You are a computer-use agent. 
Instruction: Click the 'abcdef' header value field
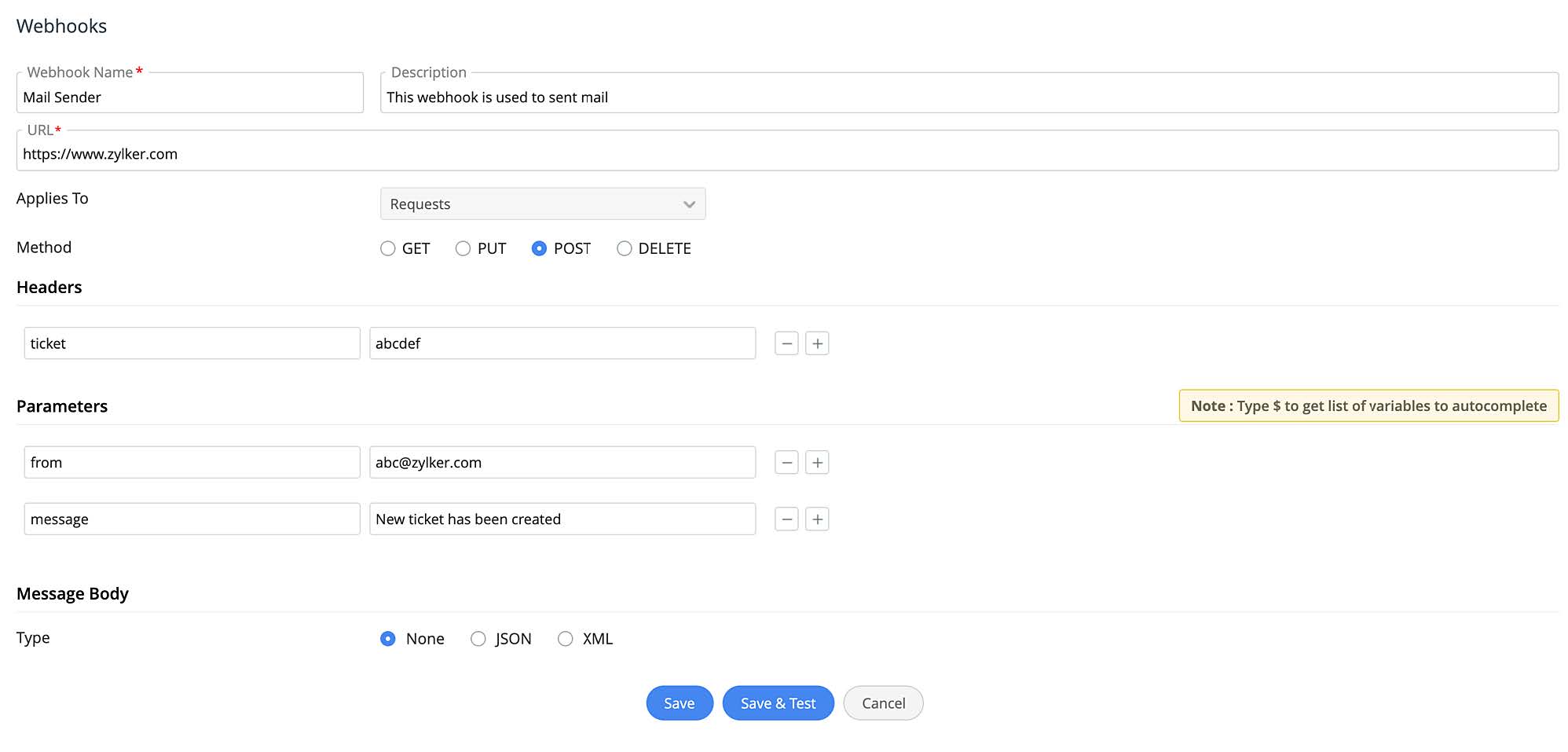coord(562,343)
